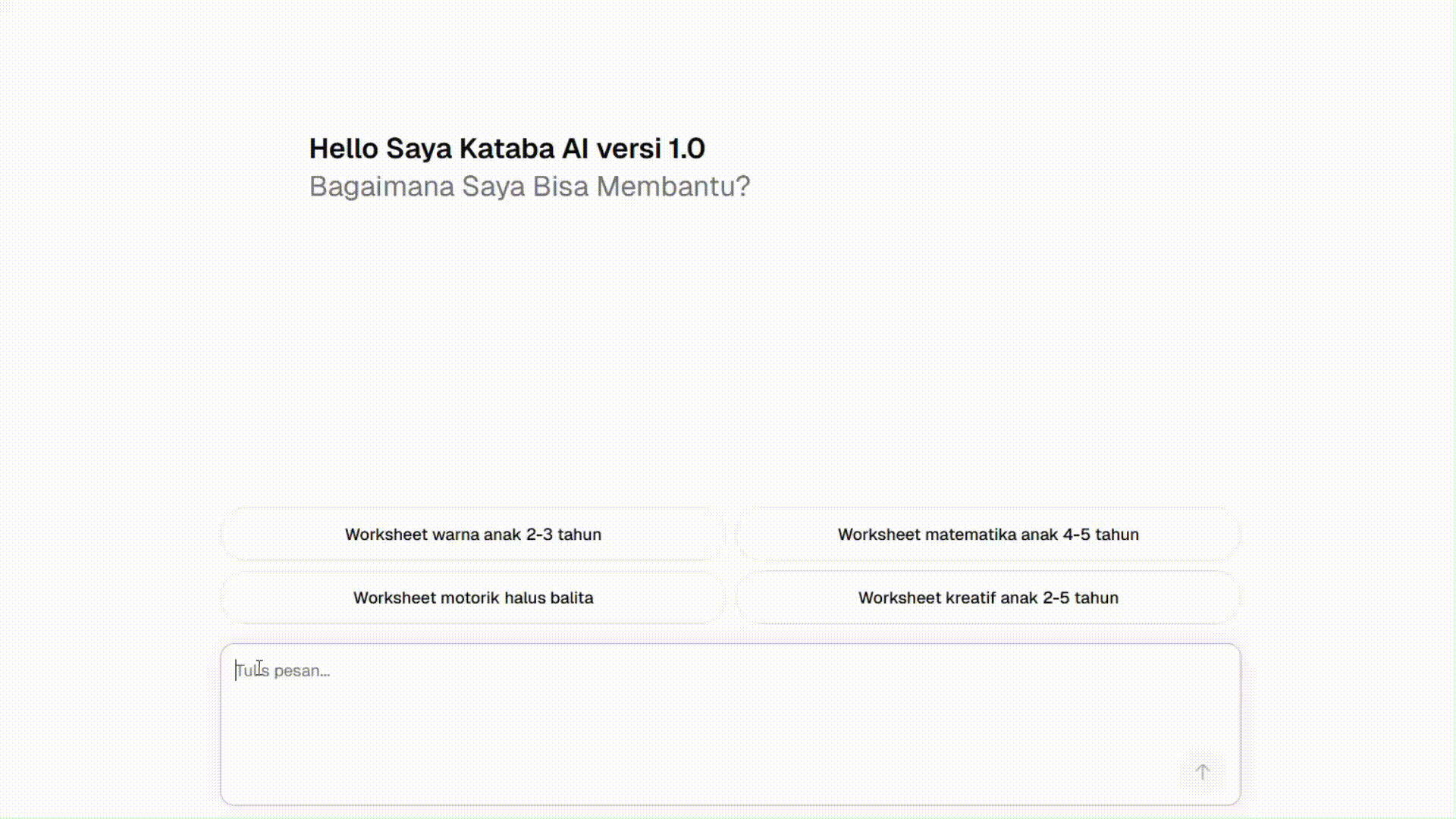
Task: Click the 'Tulis pesan...' placeholder text
Action: [283, 671]
